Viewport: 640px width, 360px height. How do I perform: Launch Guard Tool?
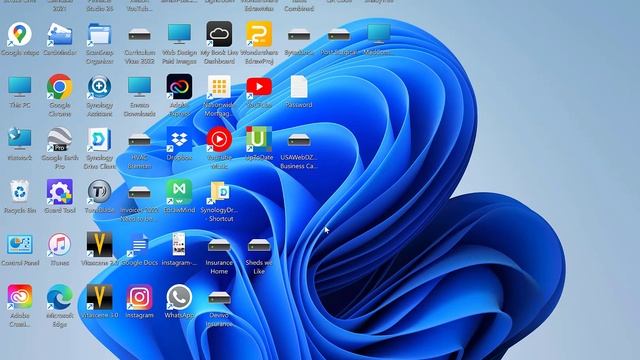click(60, 191)
